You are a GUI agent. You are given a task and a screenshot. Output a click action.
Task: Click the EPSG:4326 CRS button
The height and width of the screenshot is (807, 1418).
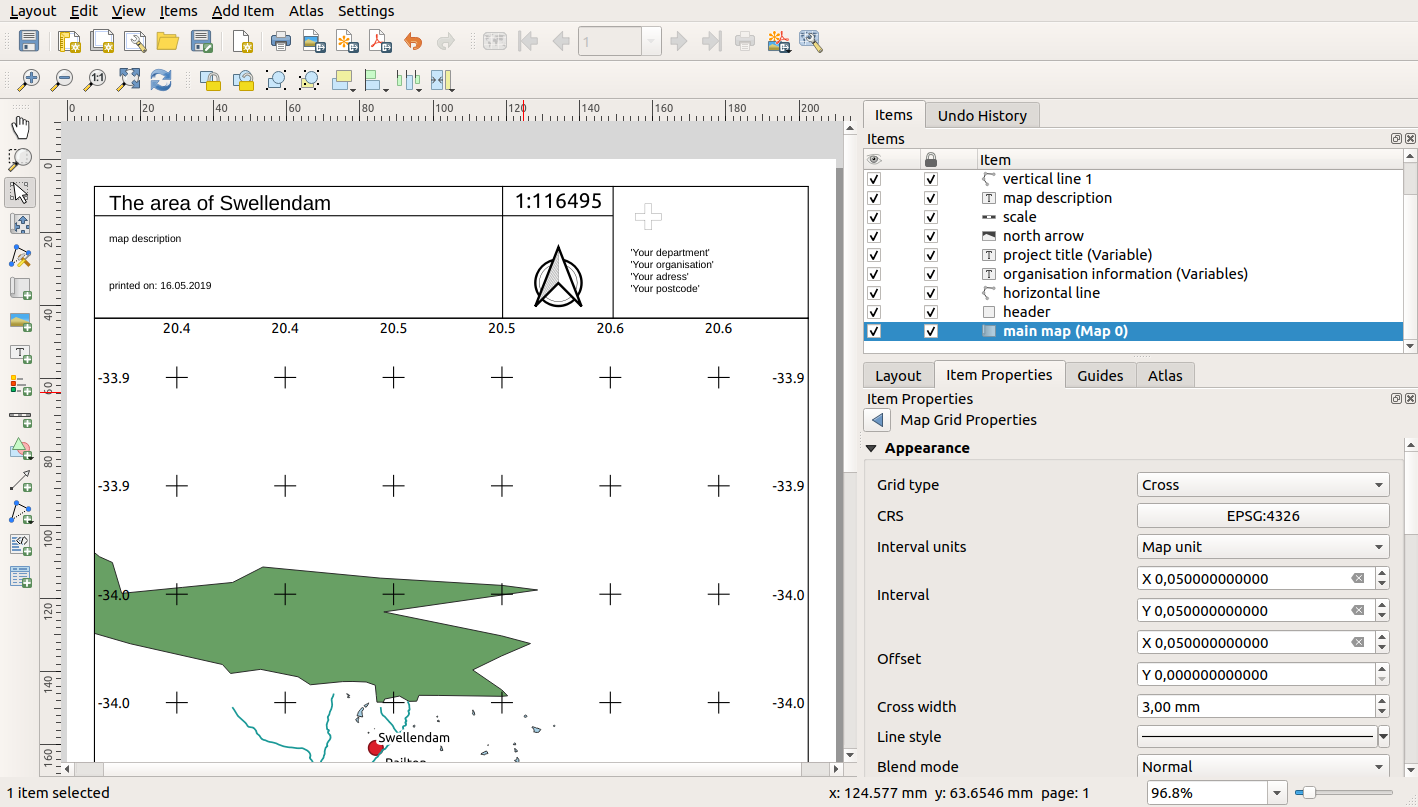coord(1263,516)
